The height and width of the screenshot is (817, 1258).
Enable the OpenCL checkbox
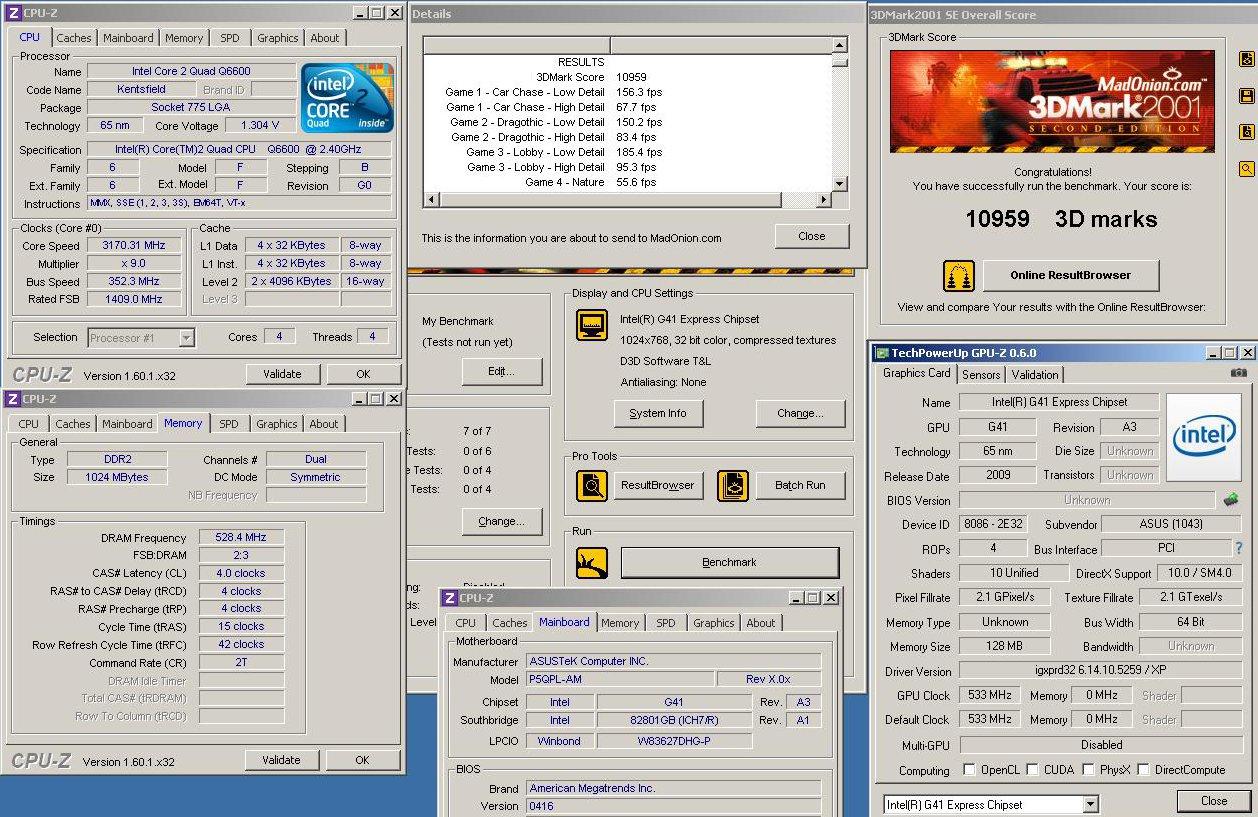968,770
